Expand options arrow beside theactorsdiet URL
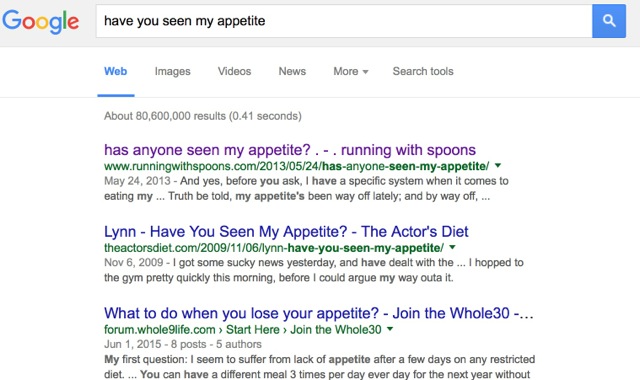This screenshot has width=640, height=380. click(452, 247)
